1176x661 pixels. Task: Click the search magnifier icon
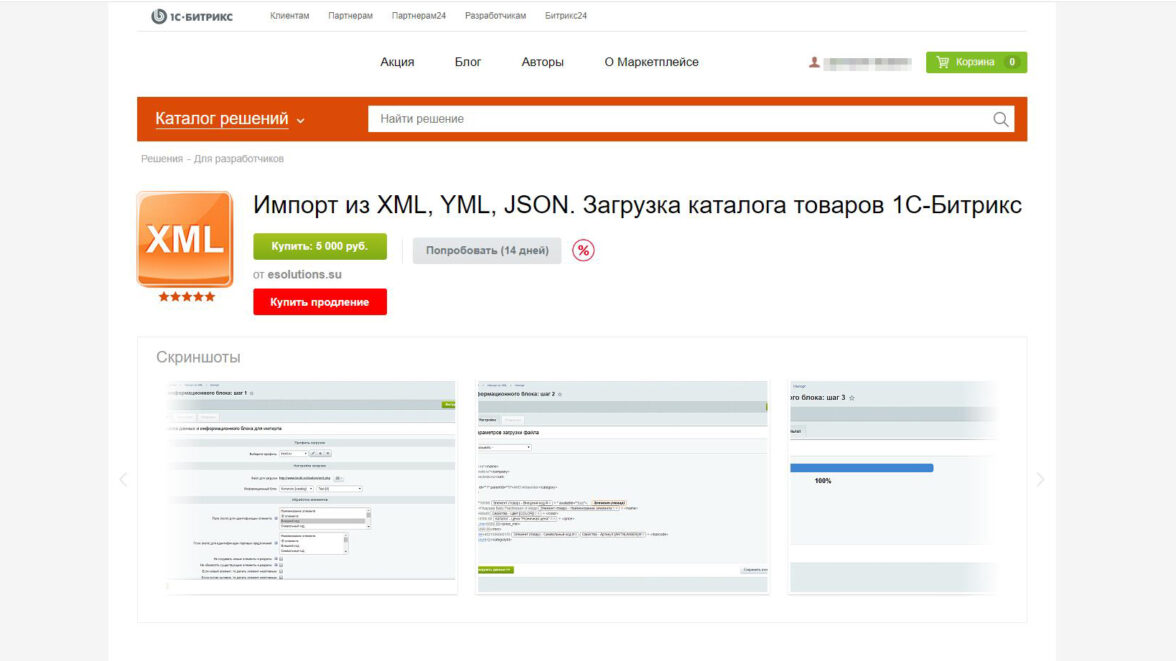pyautogui.click(x=1001, y=119)
